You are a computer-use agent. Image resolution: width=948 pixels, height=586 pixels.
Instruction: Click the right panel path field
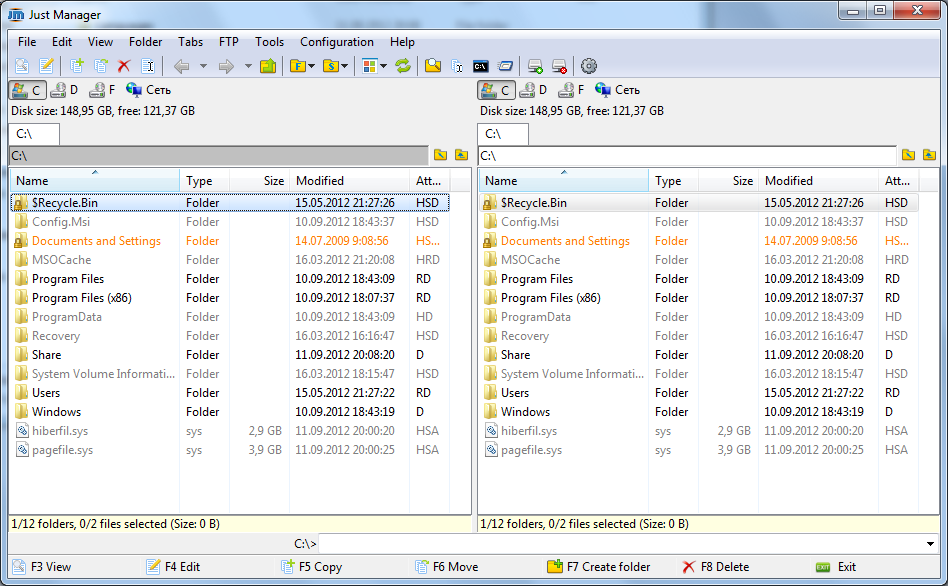coord(687,155)
